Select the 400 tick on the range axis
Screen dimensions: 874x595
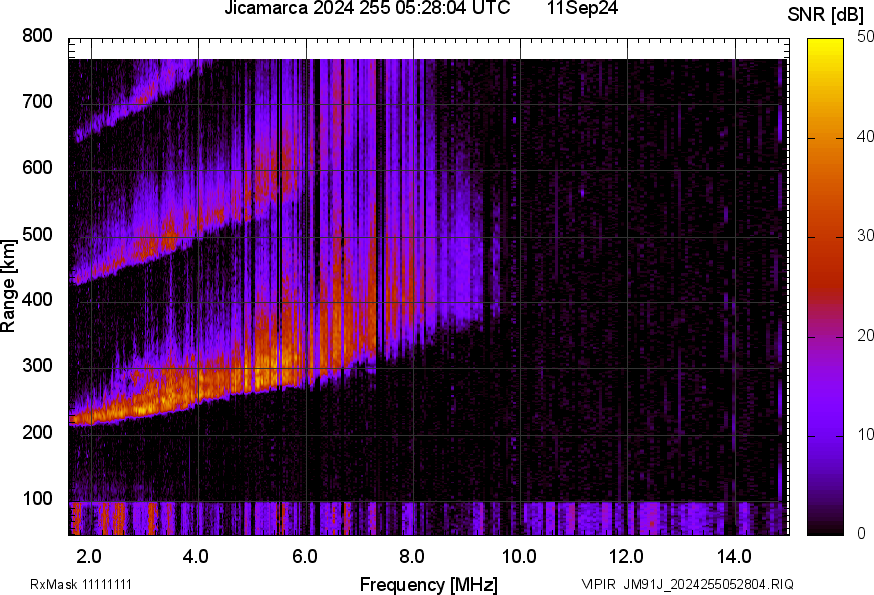37,300
